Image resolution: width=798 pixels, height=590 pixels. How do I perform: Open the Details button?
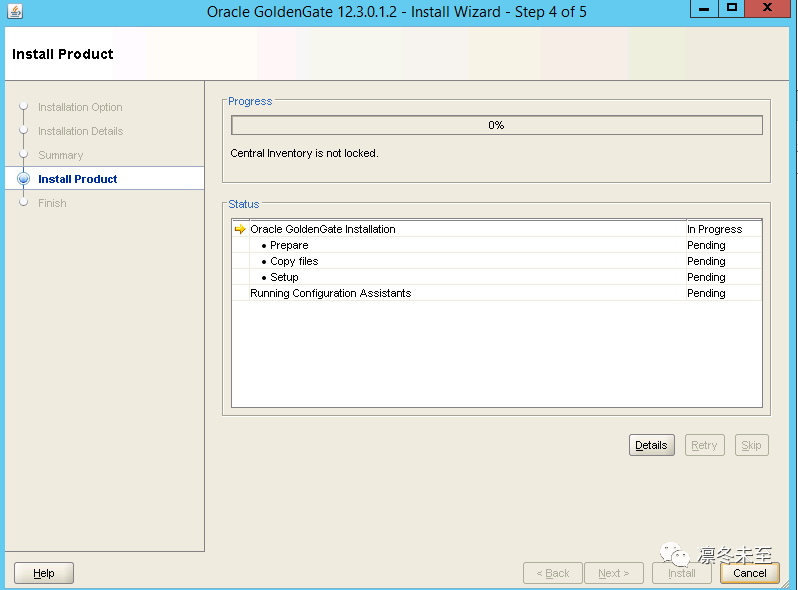tap(651, 445)
